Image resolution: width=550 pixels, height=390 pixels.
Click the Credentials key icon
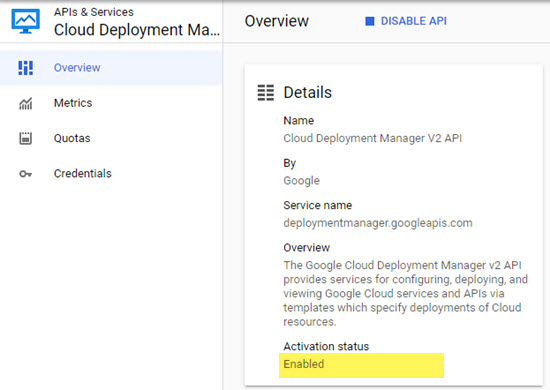click(25, 174)
